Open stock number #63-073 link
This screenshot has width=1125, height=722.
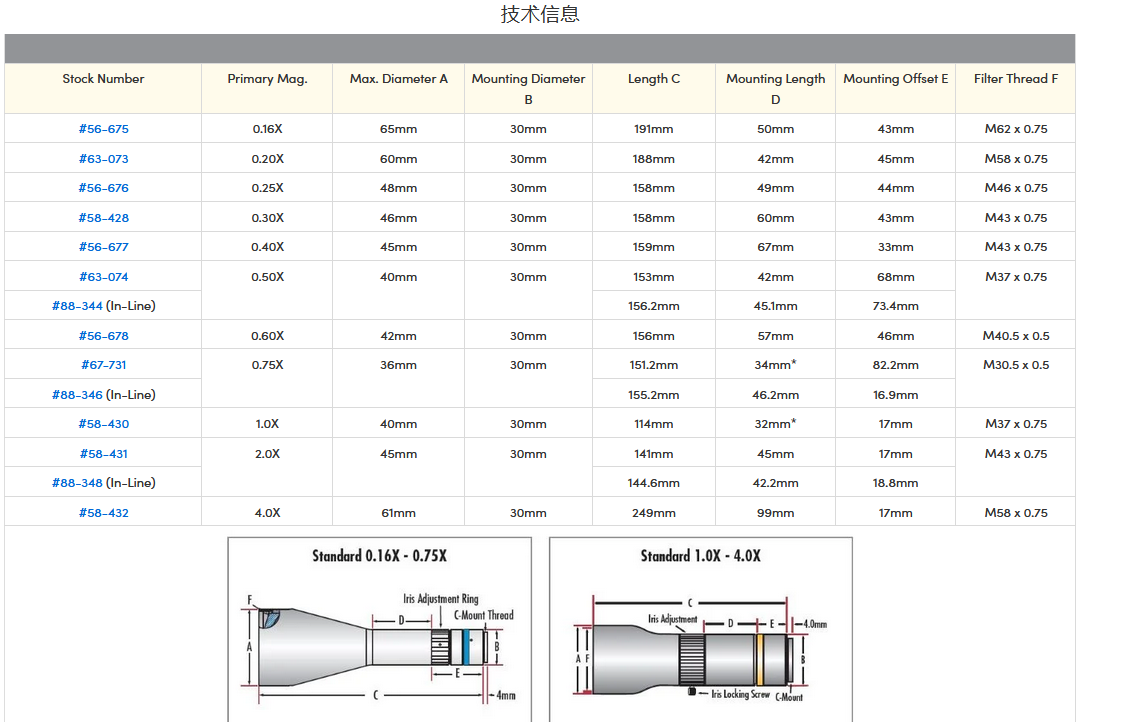click(103, 159)
